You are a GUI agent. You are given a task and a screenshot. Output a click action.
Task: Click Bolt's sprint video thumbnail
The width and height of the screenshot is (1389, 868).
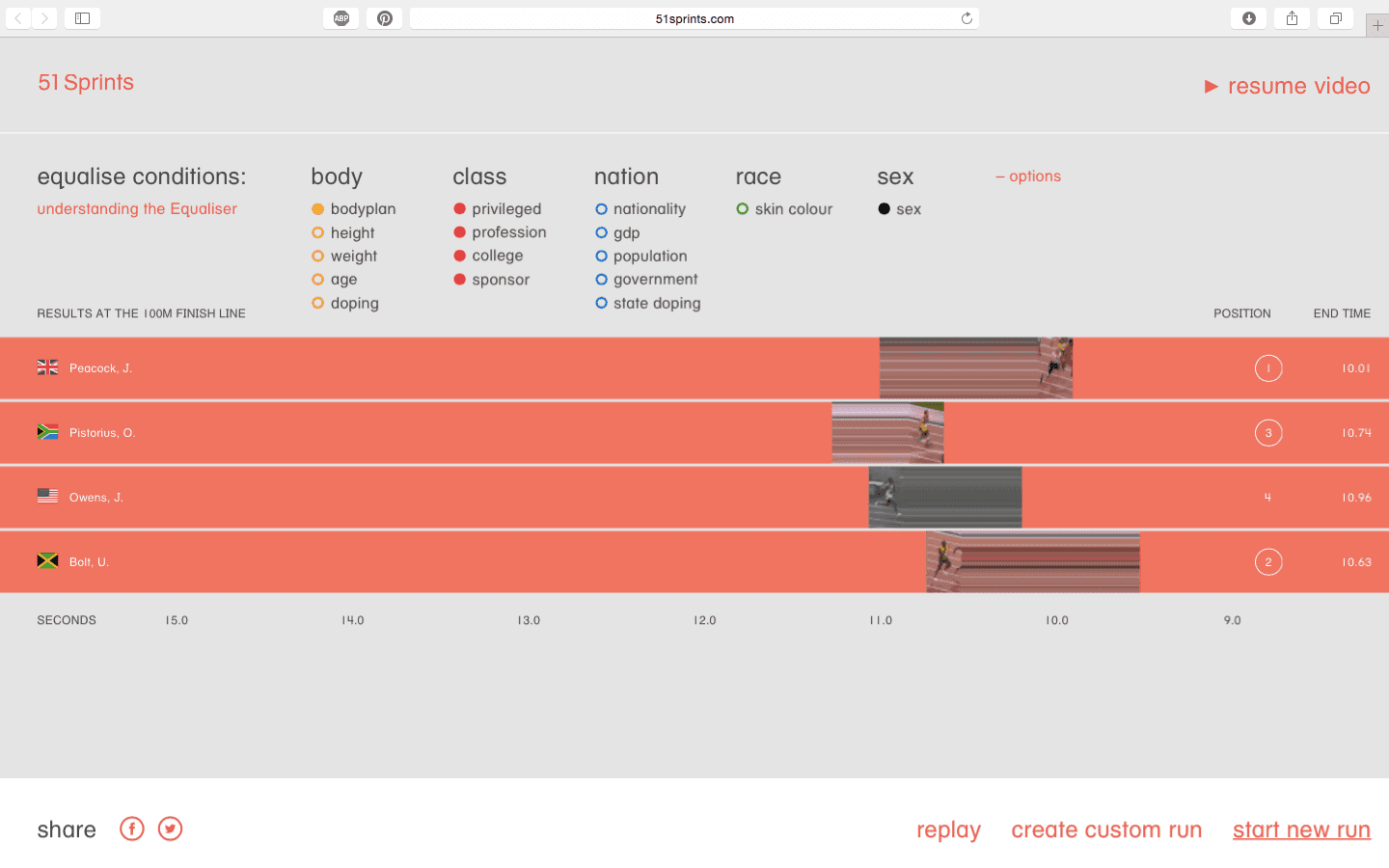[x=1032, y=561]
